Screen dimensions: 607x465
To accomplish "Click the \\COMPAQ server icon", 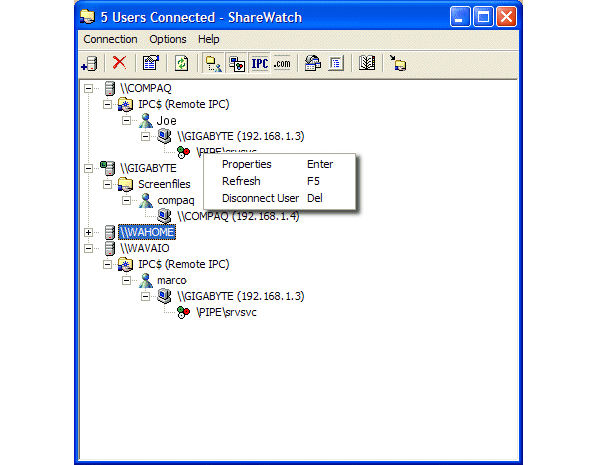I will (x=110, y=88).
